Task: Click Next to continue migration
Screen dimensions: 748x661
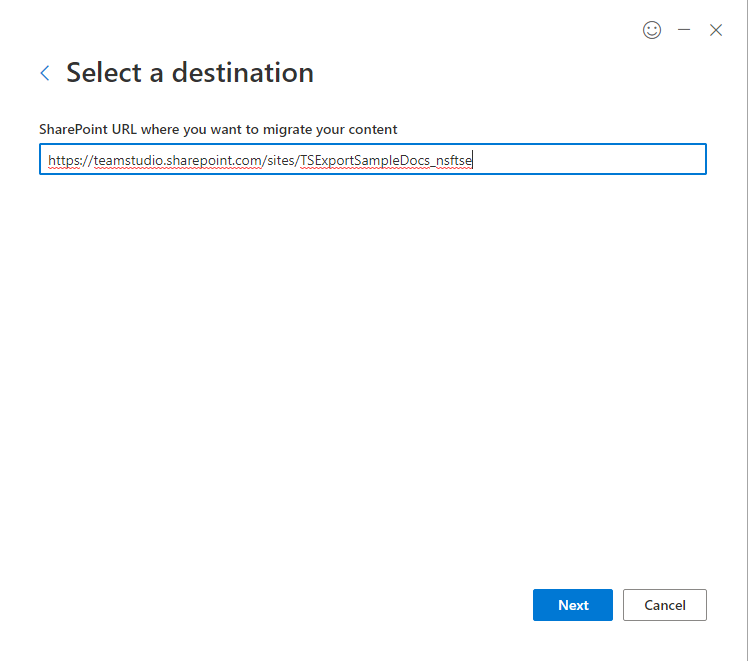Action: pos(573,605)
